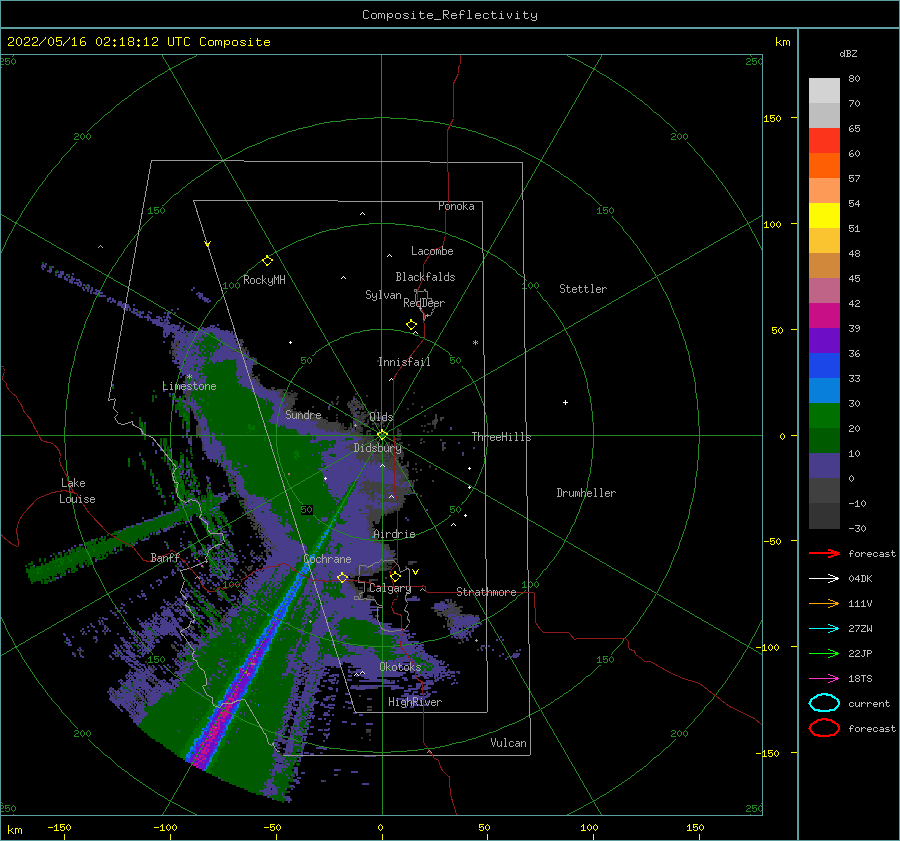Click the yellow V marker near Calgary
900x841 pixels.
click(415, 572)
